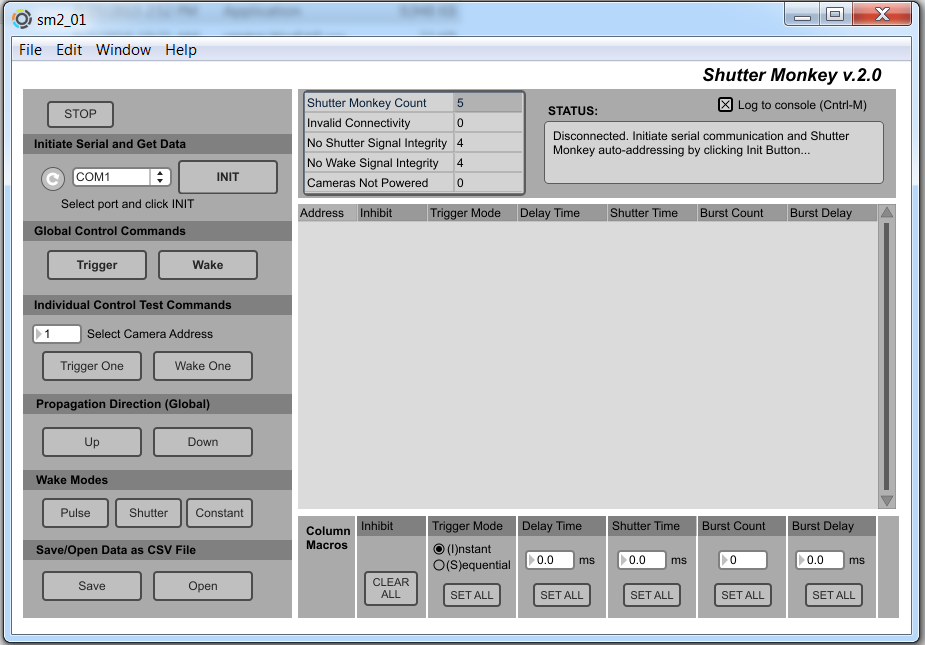Click the Shutter Time macro value field
Image resolution: width=925 pixels, height=645 pixels.
click(x=642, y=560)
